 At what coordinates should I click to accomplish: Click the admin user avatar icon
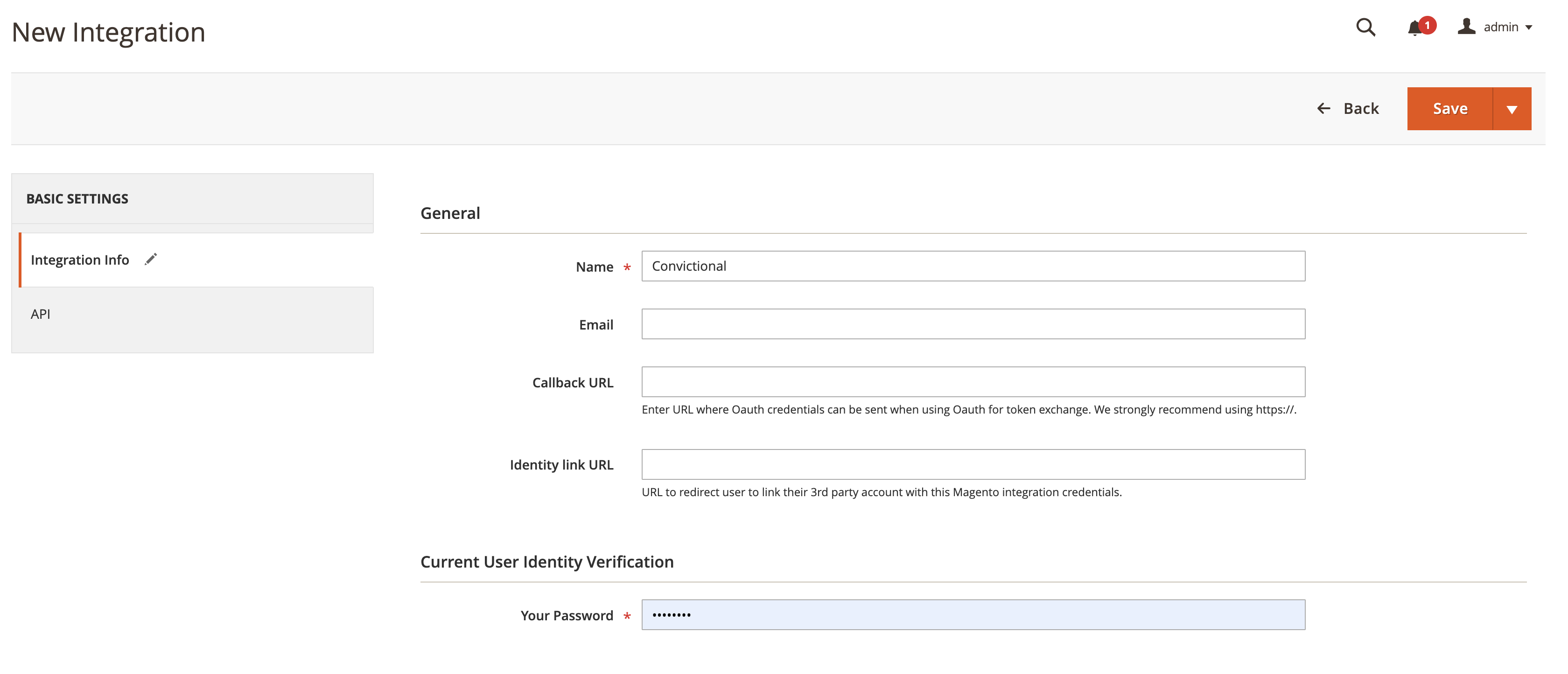(1466, 27)
